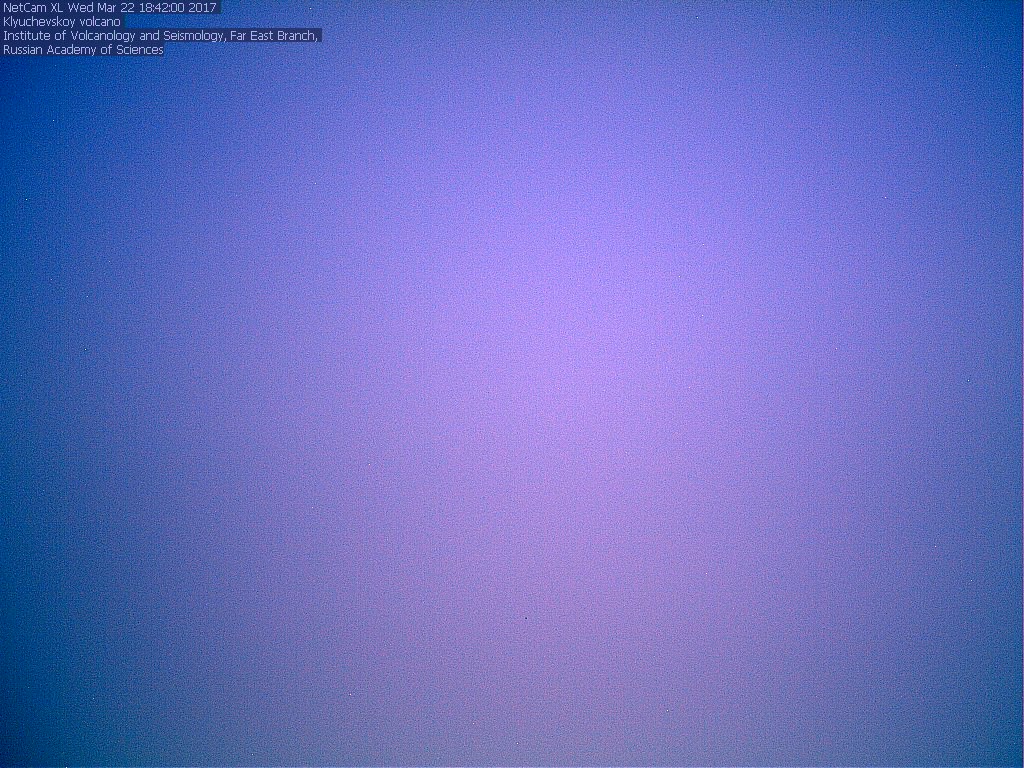Click the NetCam XL timestamp overlay text
This screenshot has height=768, width=1024.
110,8
